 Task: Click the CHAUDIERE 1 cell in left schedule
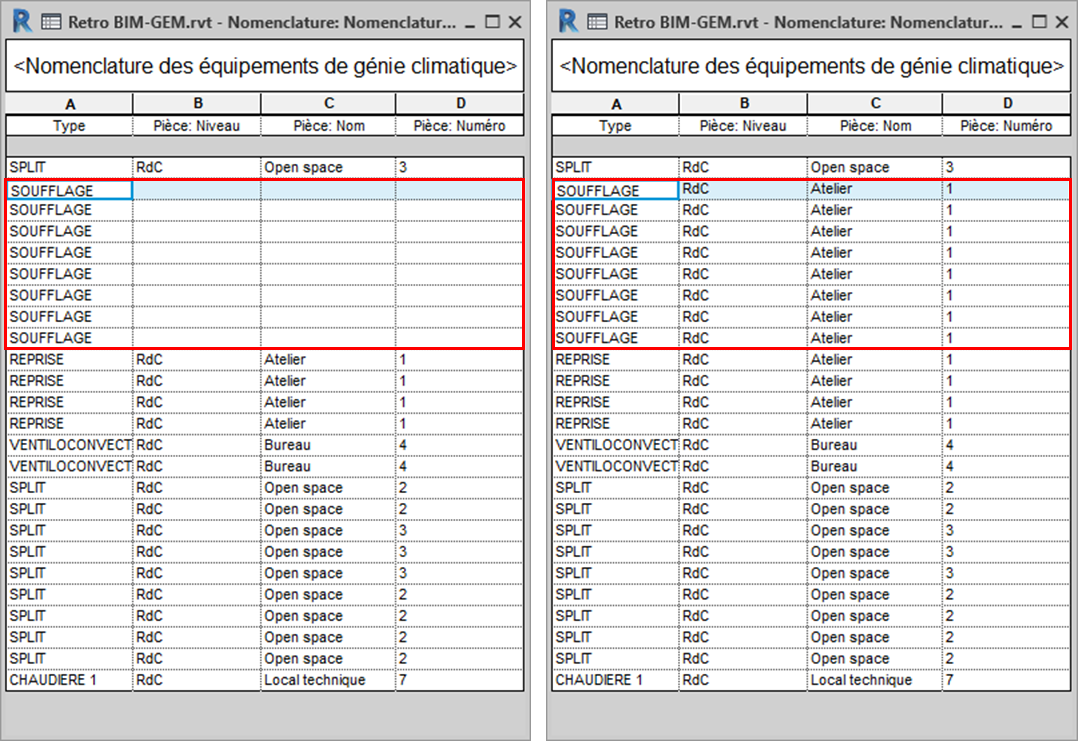[x=50, y=680]
